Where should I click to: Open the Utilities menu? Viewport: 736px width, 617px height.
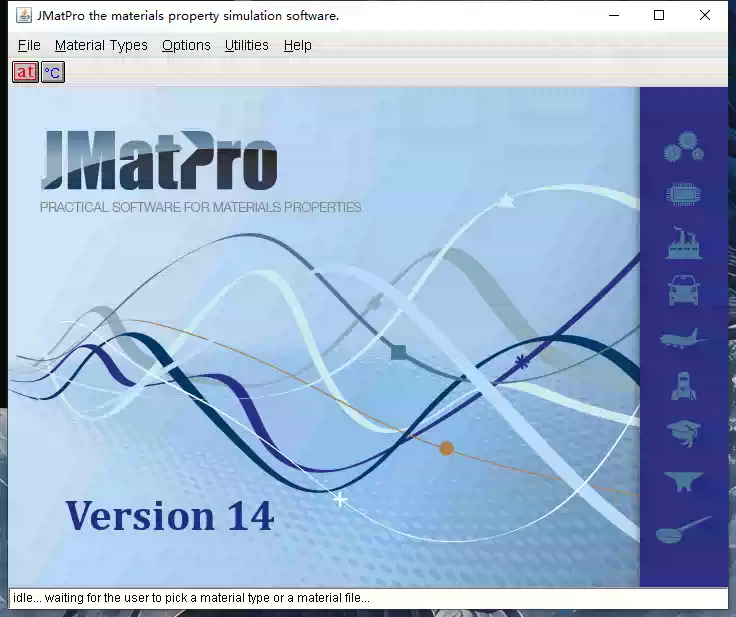click(x=246, y=45)
